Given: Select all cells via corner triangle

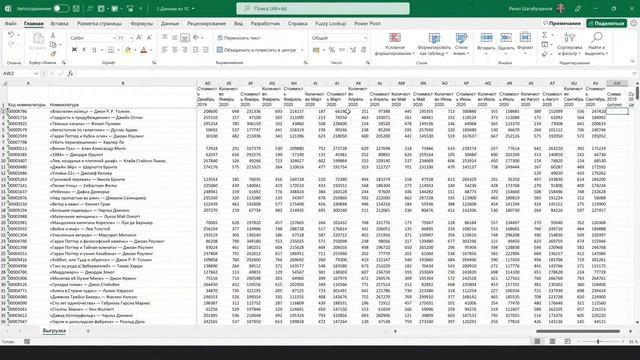Looking at the screenshot, I should [4, 83].
